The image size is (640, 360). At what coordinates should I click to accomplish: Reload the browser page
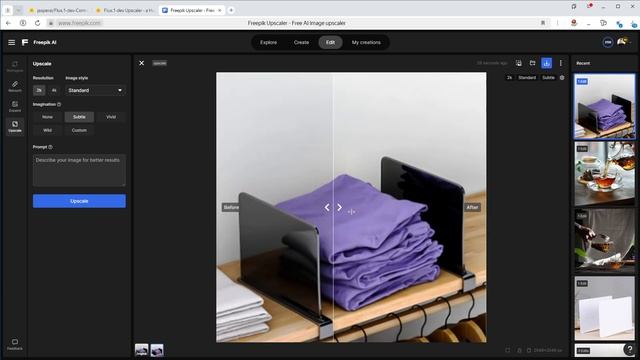click(37, 23)
